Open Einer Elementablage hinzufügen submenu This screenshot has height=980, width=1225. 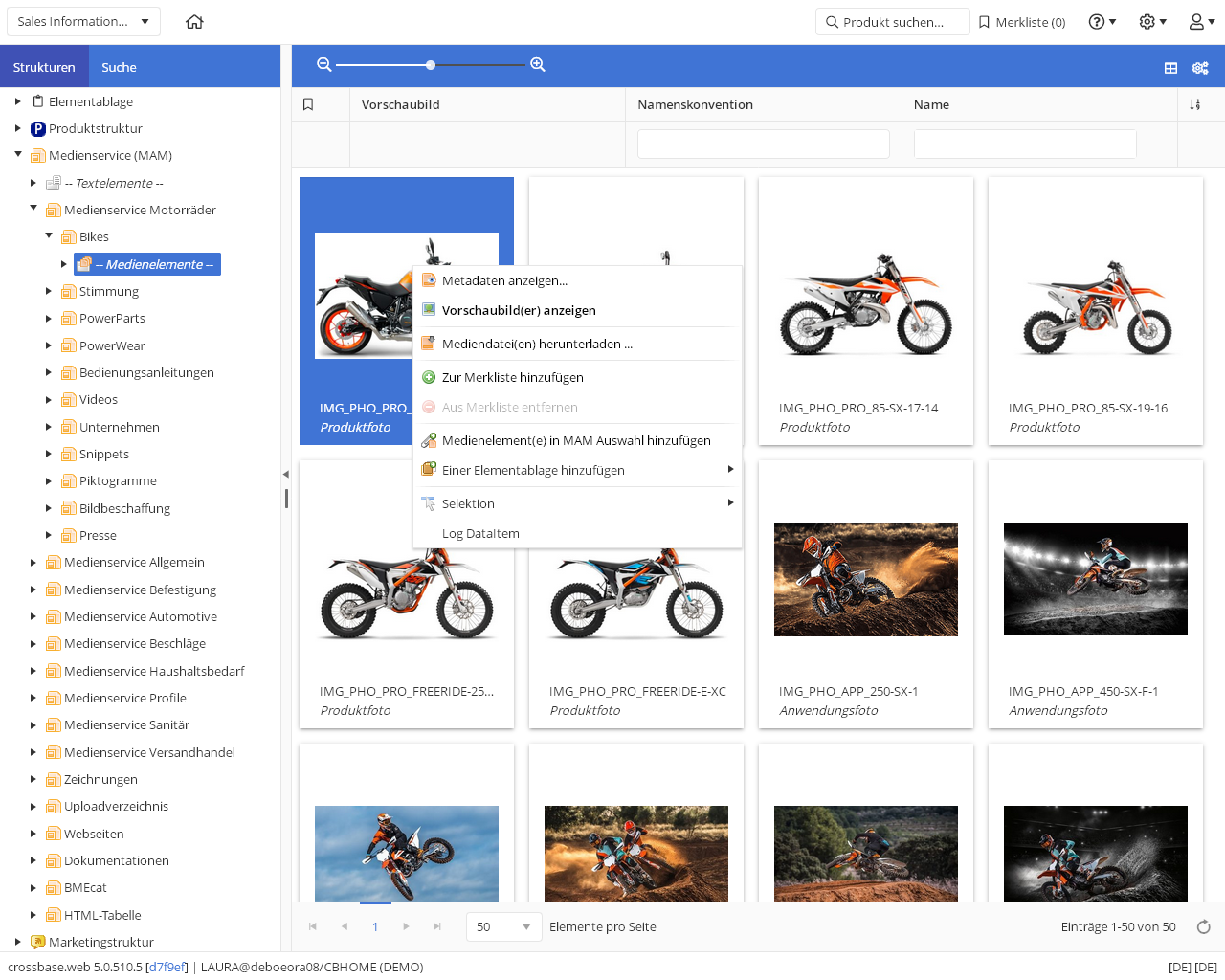(577, 470)
